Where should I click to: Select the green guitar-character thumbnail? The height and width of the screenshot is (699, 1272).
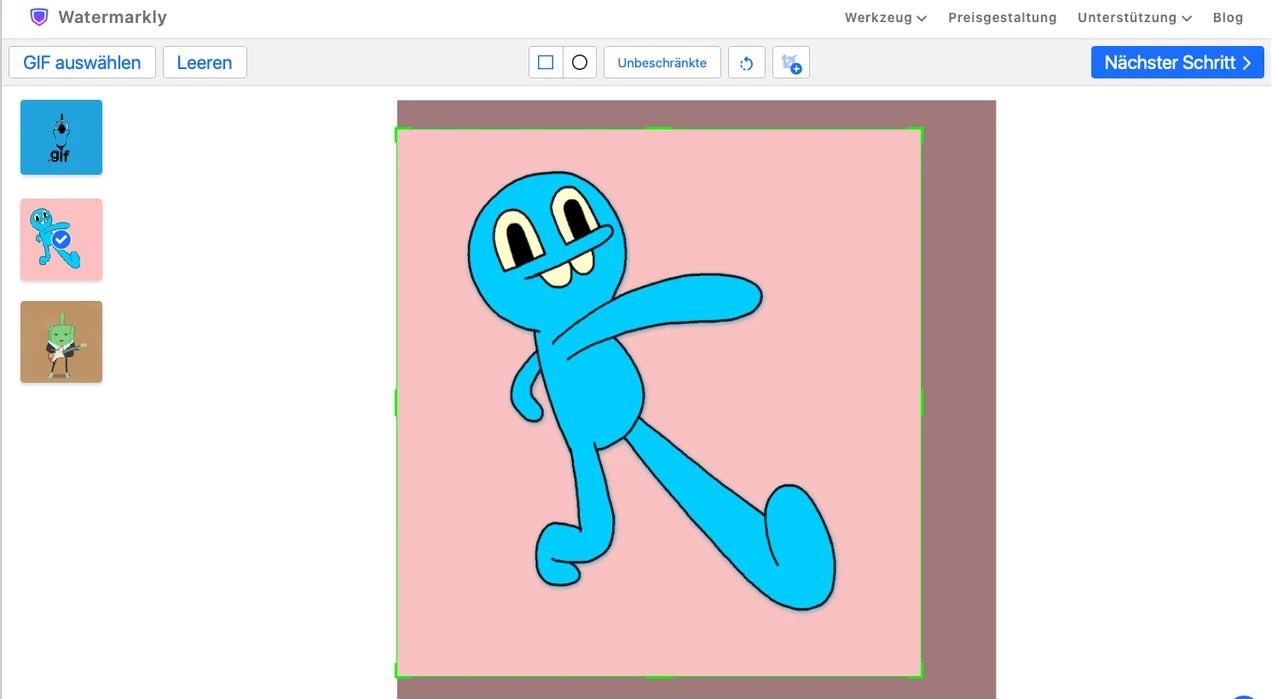point(61,342)
